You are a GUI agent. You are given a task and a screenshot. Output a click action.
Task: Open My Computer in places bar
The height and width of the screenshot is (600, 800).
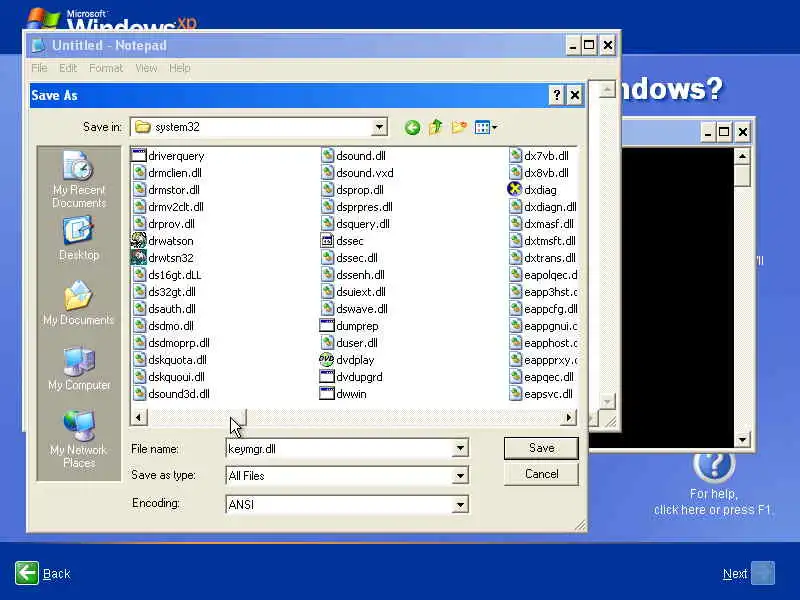79,368
